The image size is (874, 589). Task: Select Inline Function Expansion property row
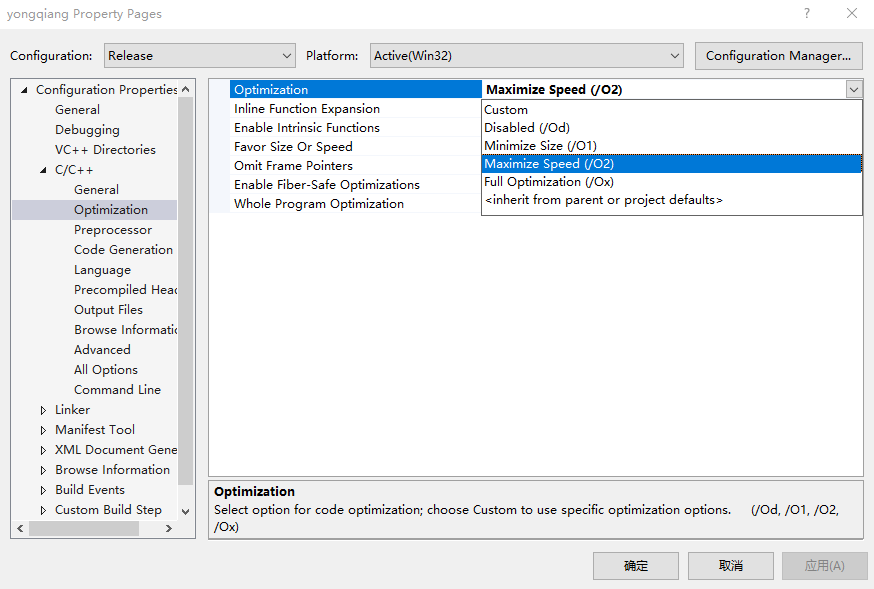356,109
